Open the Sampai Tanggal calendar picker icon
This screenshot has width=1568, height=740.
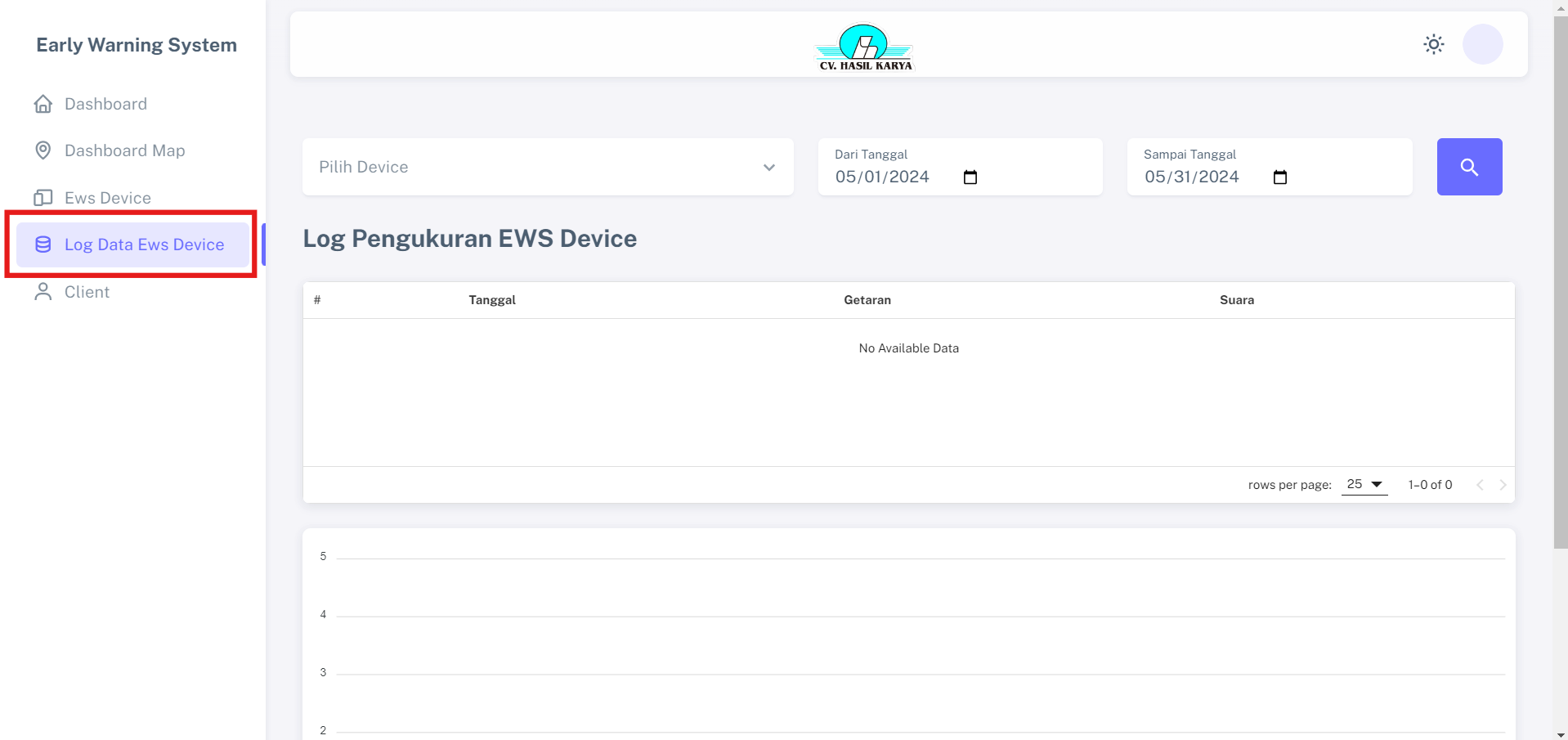pos(1280,177)
